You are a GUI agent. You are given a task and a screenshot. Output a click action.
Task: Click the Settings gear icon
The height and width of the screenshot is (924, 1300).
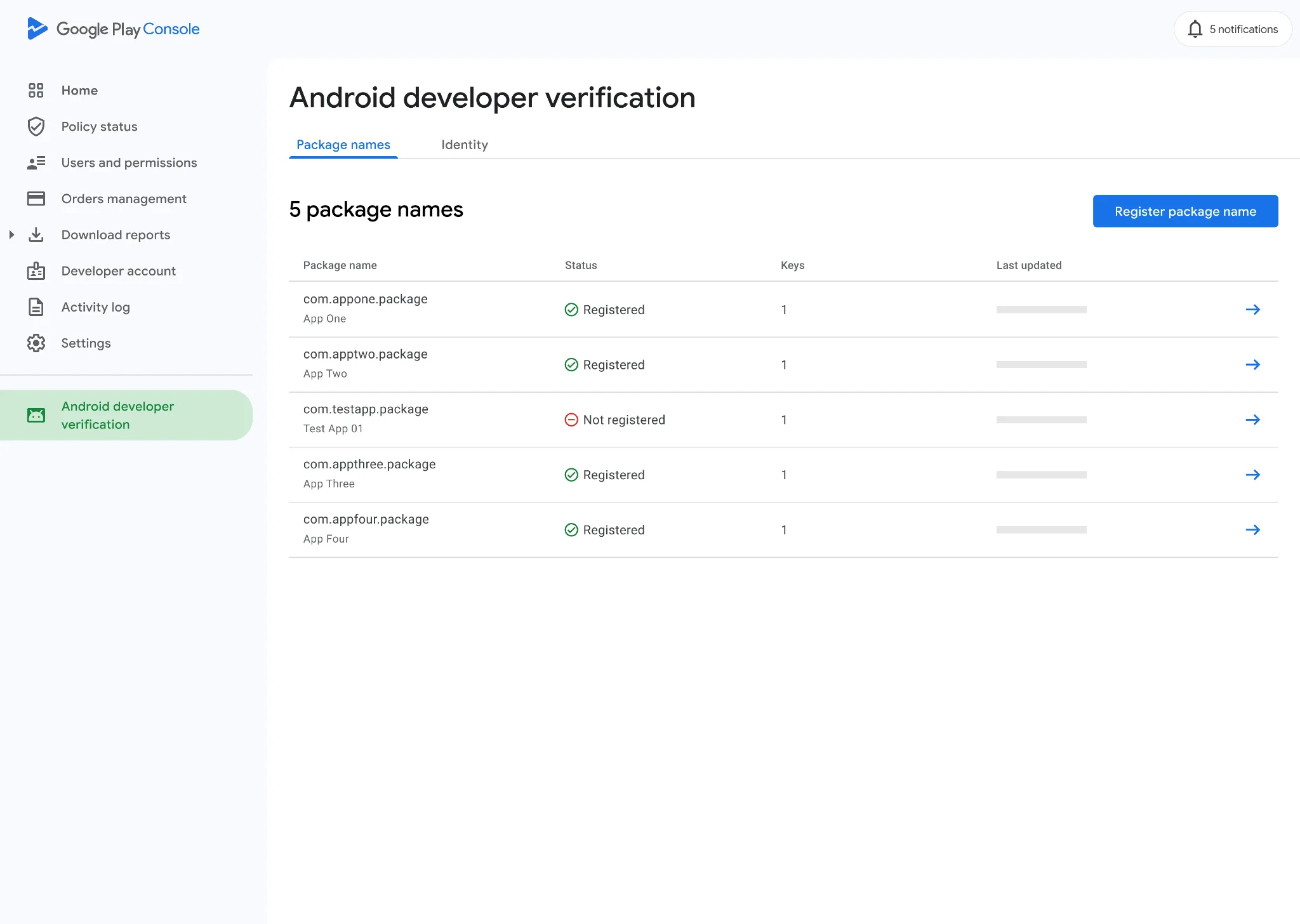tap(36, 343)
